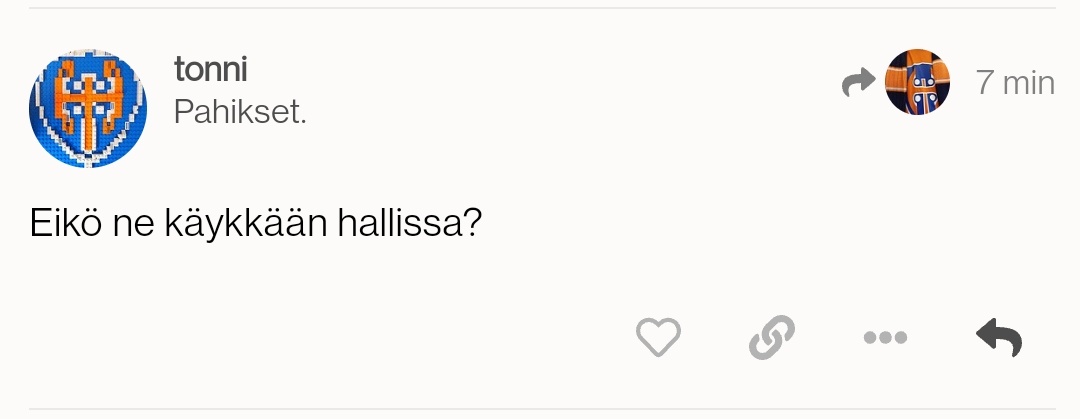View tonni's user card via the name
1080x419 pixels.
(x=210, y=69)
